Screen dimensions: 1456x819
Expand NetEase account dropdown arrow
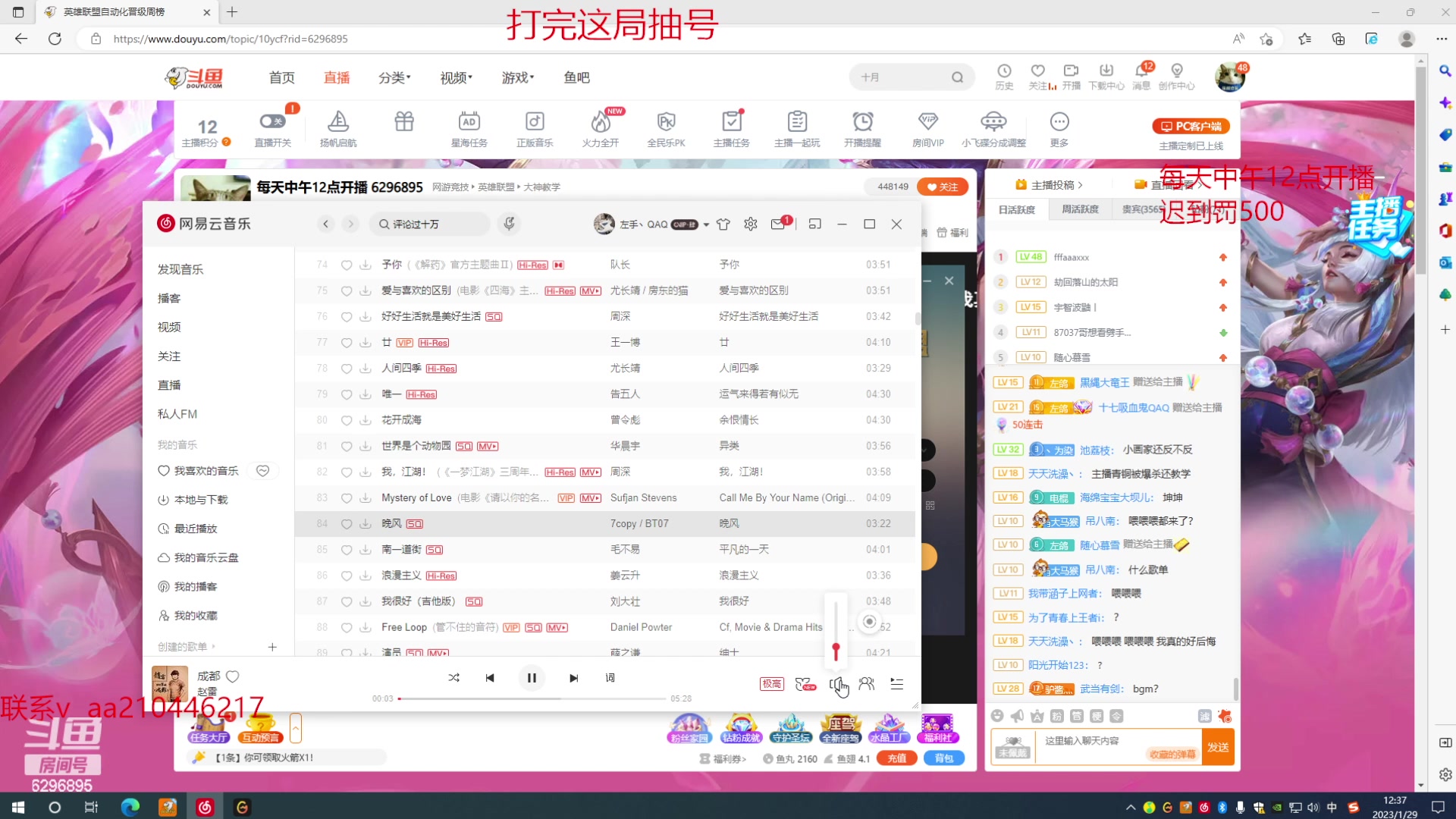706,224
